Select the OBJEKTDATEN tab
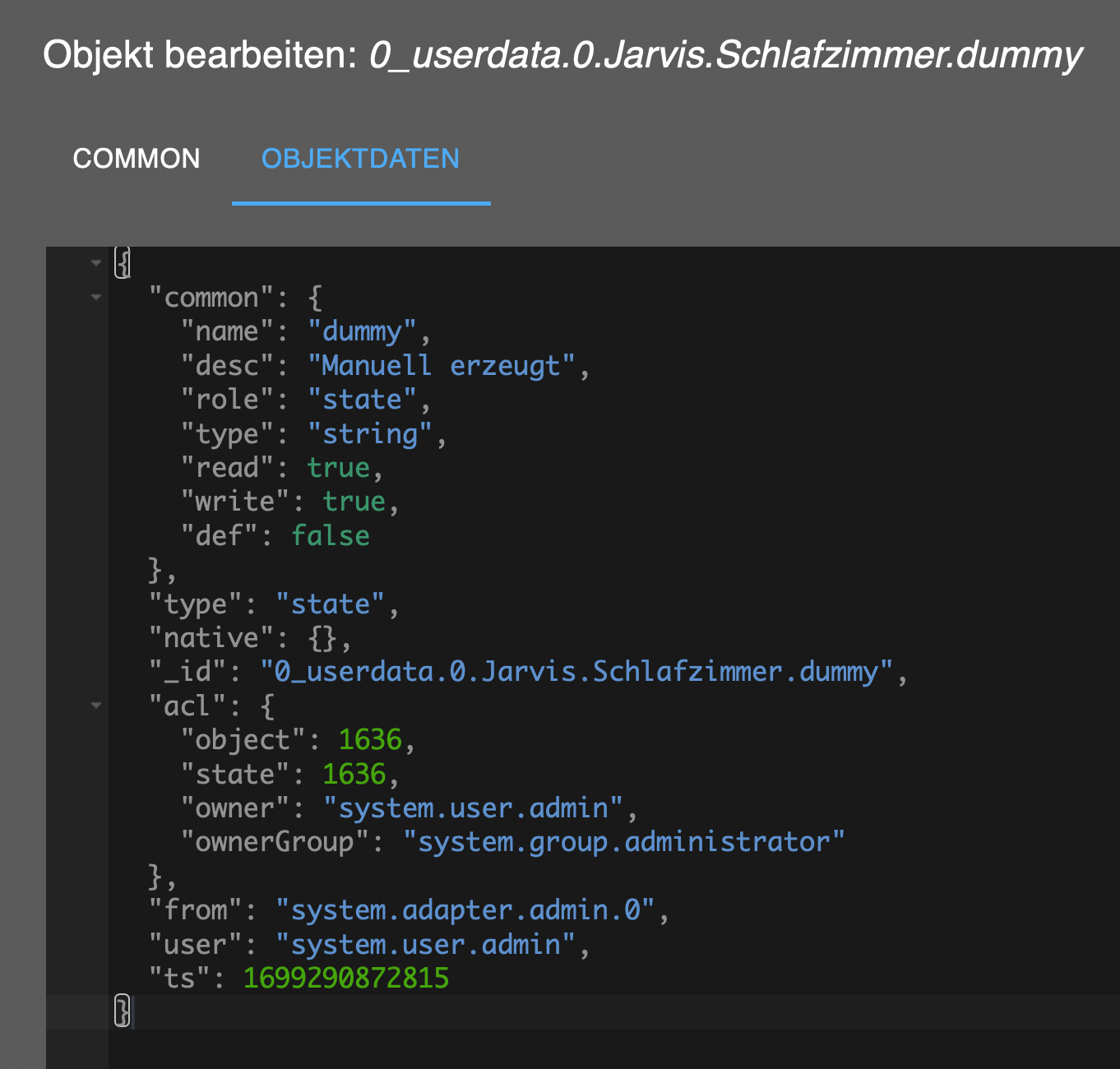This screenshot has width=1120, height=1069. (360, 158)
